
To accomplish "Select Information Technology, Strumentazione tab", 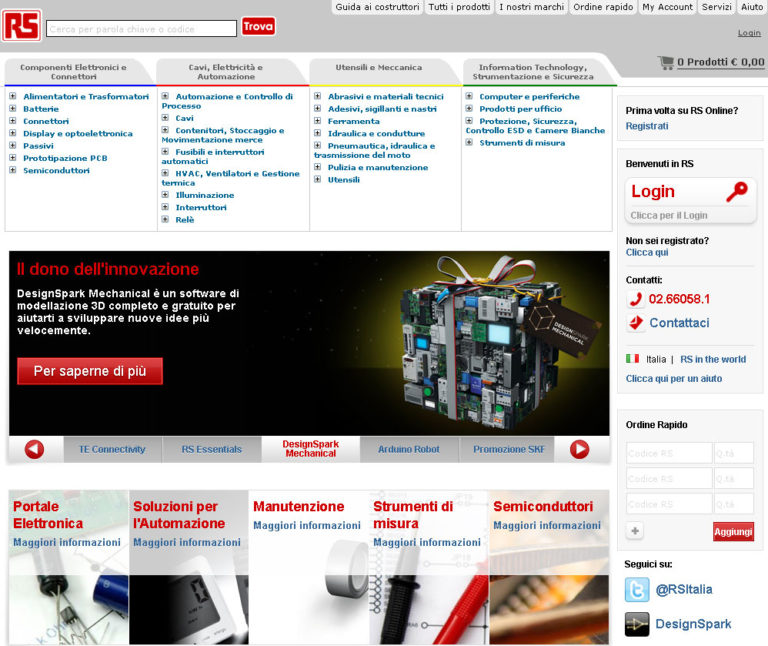I will click(x=533, y=72).
